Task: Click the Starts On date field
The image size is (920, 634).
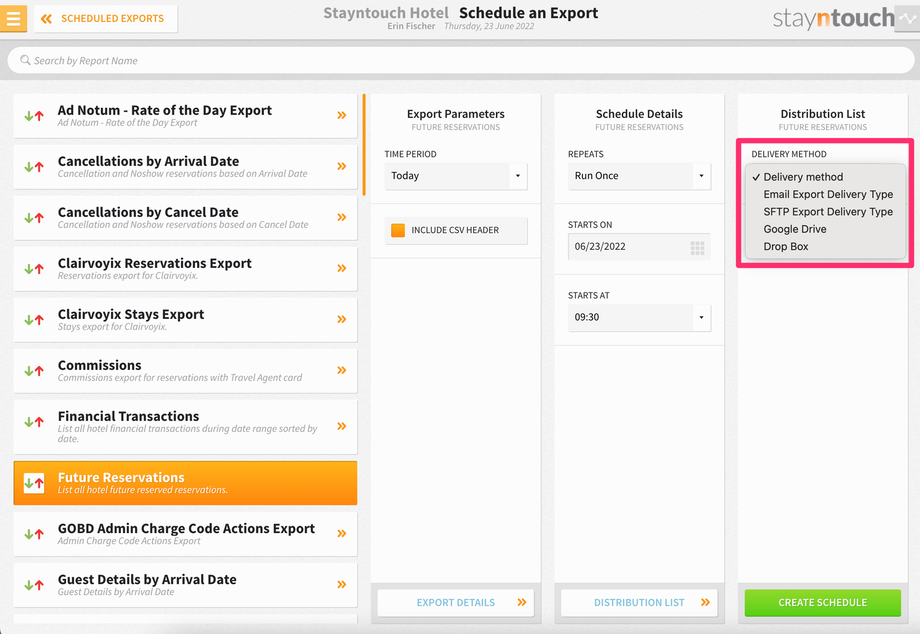Action: point(639,247)
